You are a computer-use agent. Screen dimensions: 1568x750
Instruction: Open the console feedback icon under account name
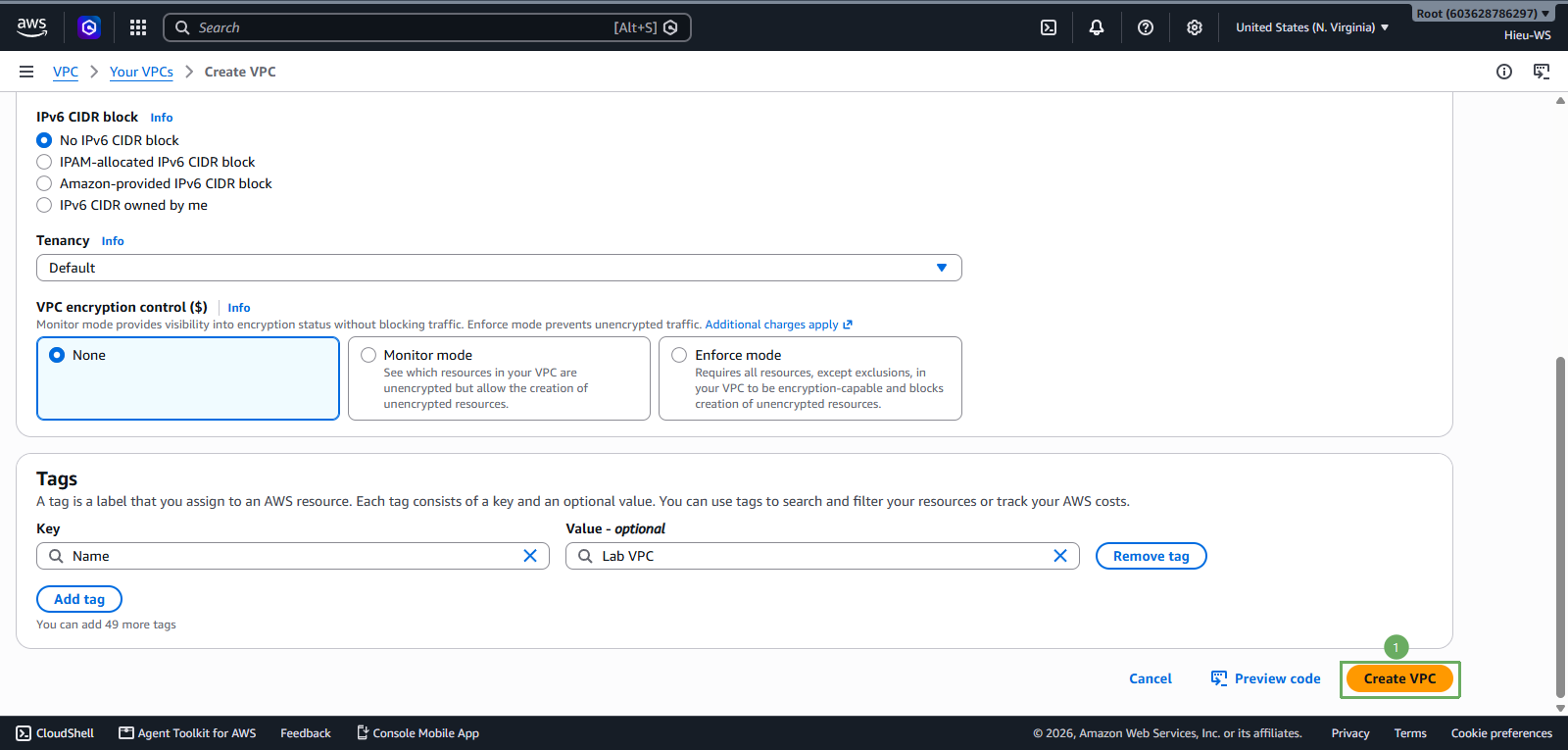(x=1542, y=72)
